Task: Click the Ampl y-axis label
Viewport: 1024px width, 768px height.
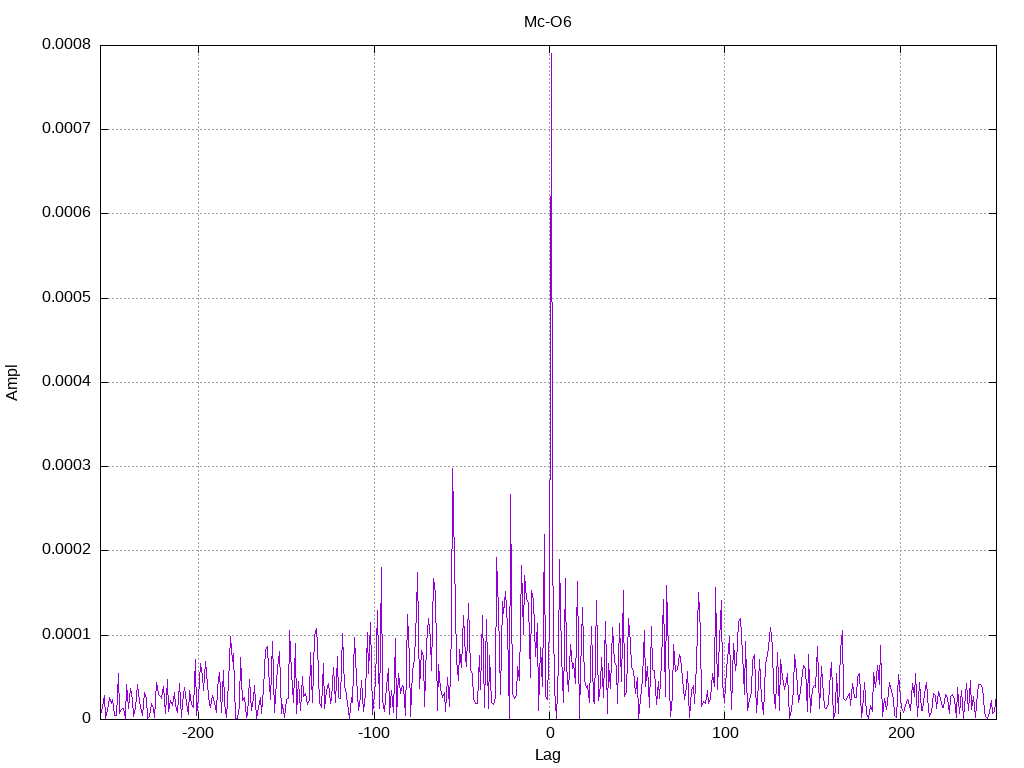Action: (12, 383)
